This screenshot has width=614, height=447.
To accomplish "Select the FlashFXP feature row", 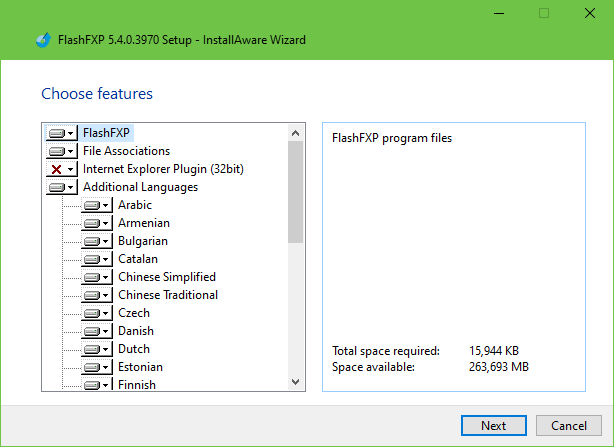I will [x=106, y=133].
